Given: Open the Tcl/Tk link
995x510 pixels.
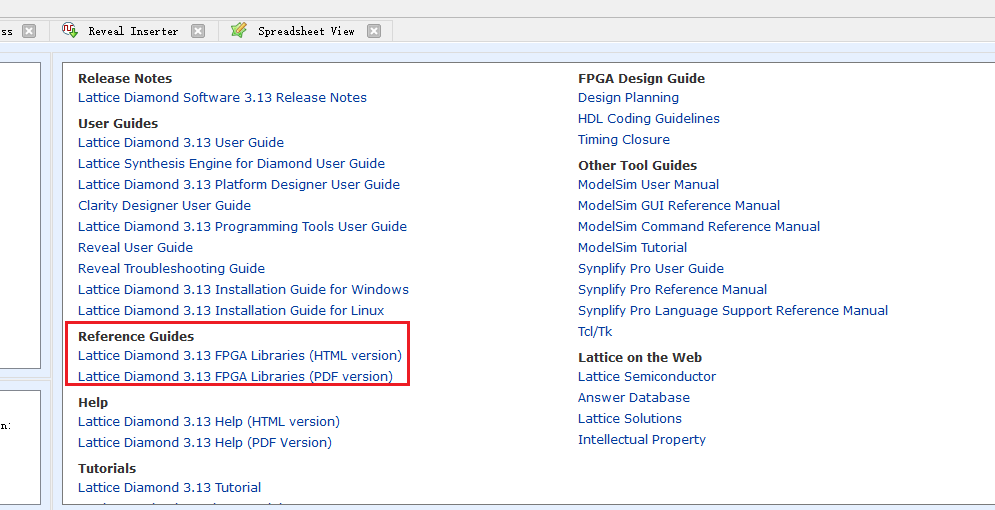Looking at the screenshot, I should tap(595, 331).
